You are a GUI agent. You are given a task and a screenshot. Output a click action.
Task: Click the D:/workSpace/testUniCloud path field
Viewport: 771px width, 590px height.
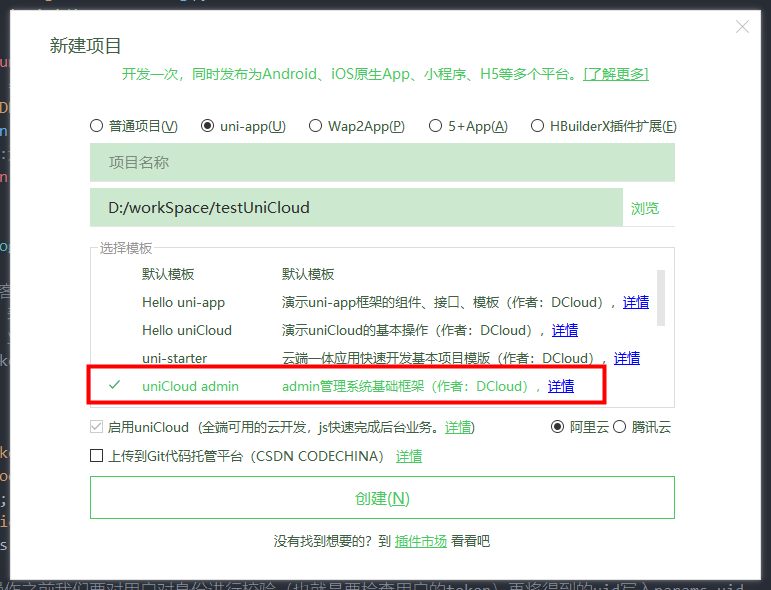[356, 207]
